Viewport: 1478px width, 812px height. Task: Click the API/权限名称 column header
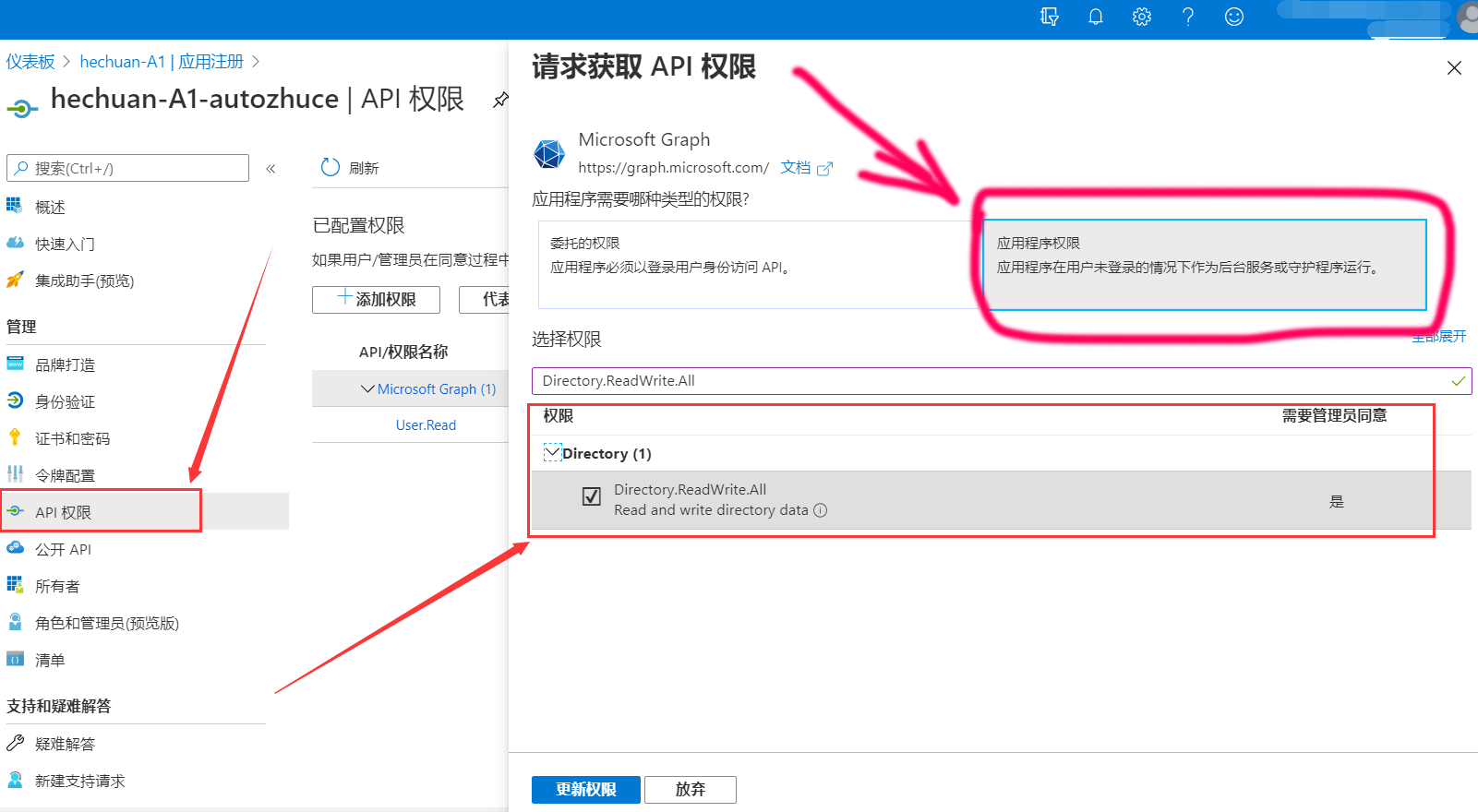(x=403, y=352)
